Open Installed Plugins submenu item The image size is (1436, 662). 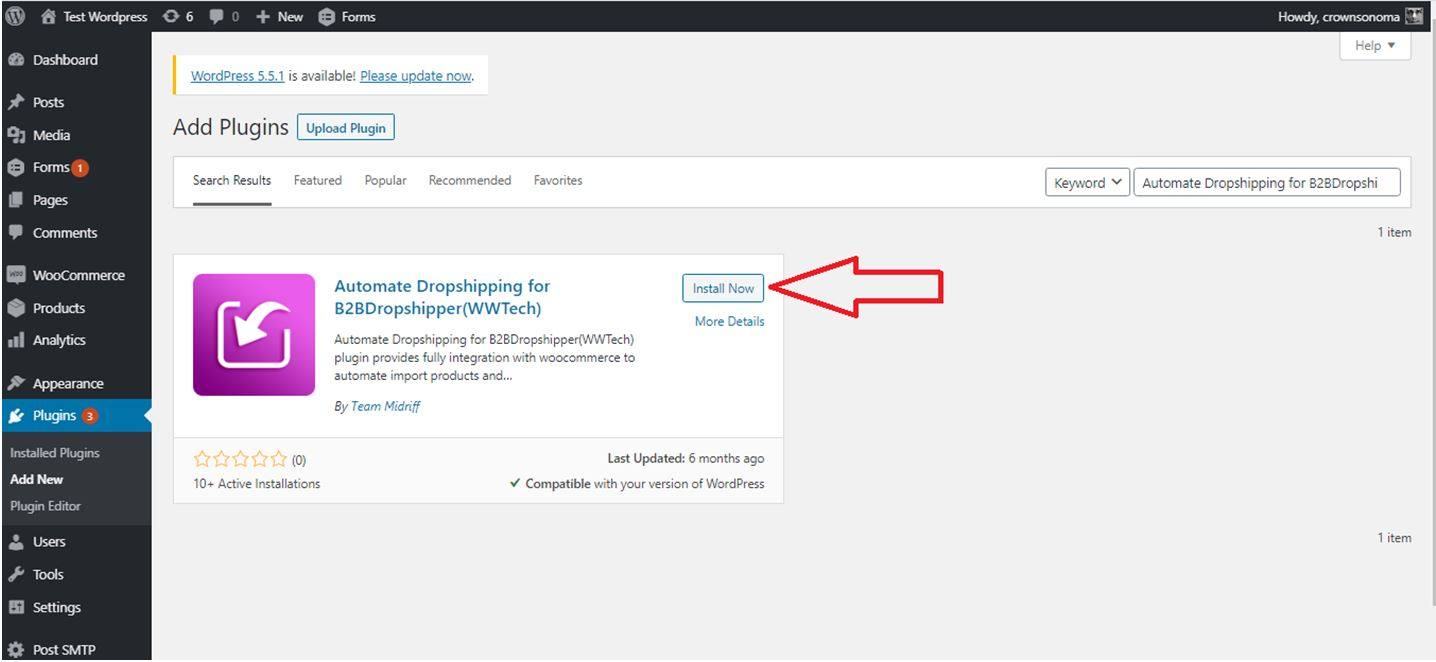[x=55, y=453]
